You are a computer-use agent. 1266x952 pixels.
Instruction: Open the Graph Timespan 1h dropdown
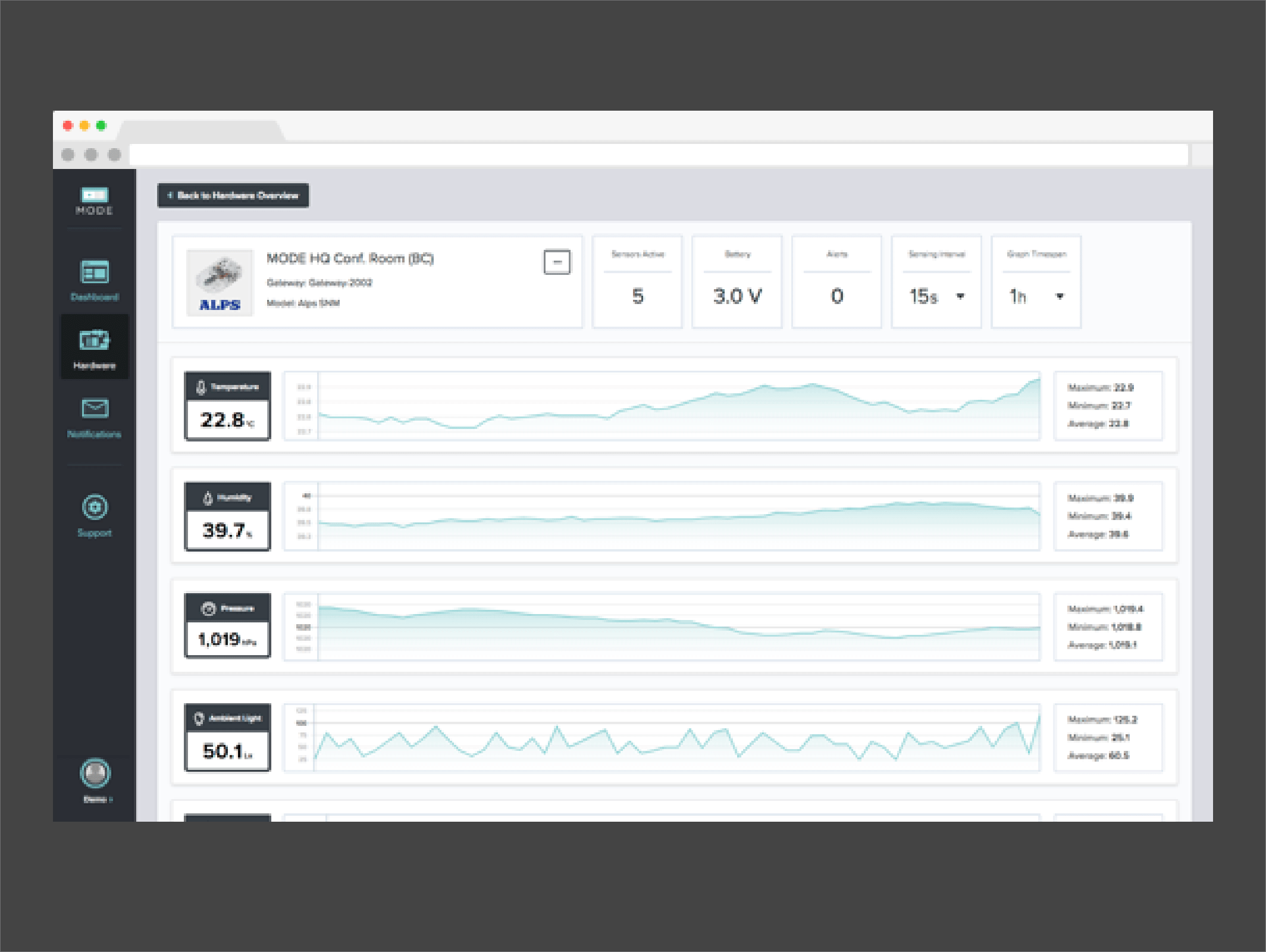click(1059, 296)
